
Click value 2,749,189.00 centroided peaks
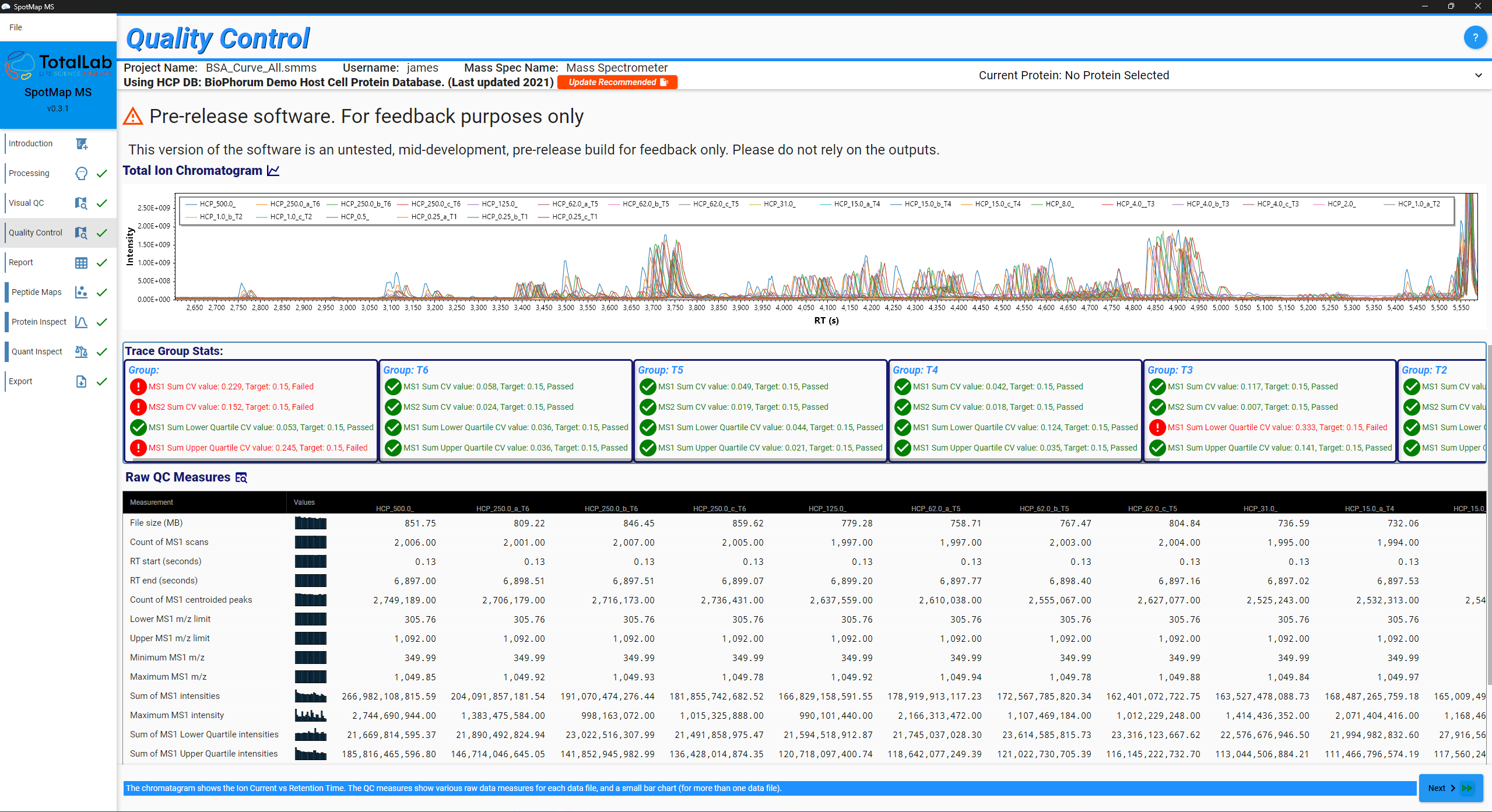click(x=405, y=600)
